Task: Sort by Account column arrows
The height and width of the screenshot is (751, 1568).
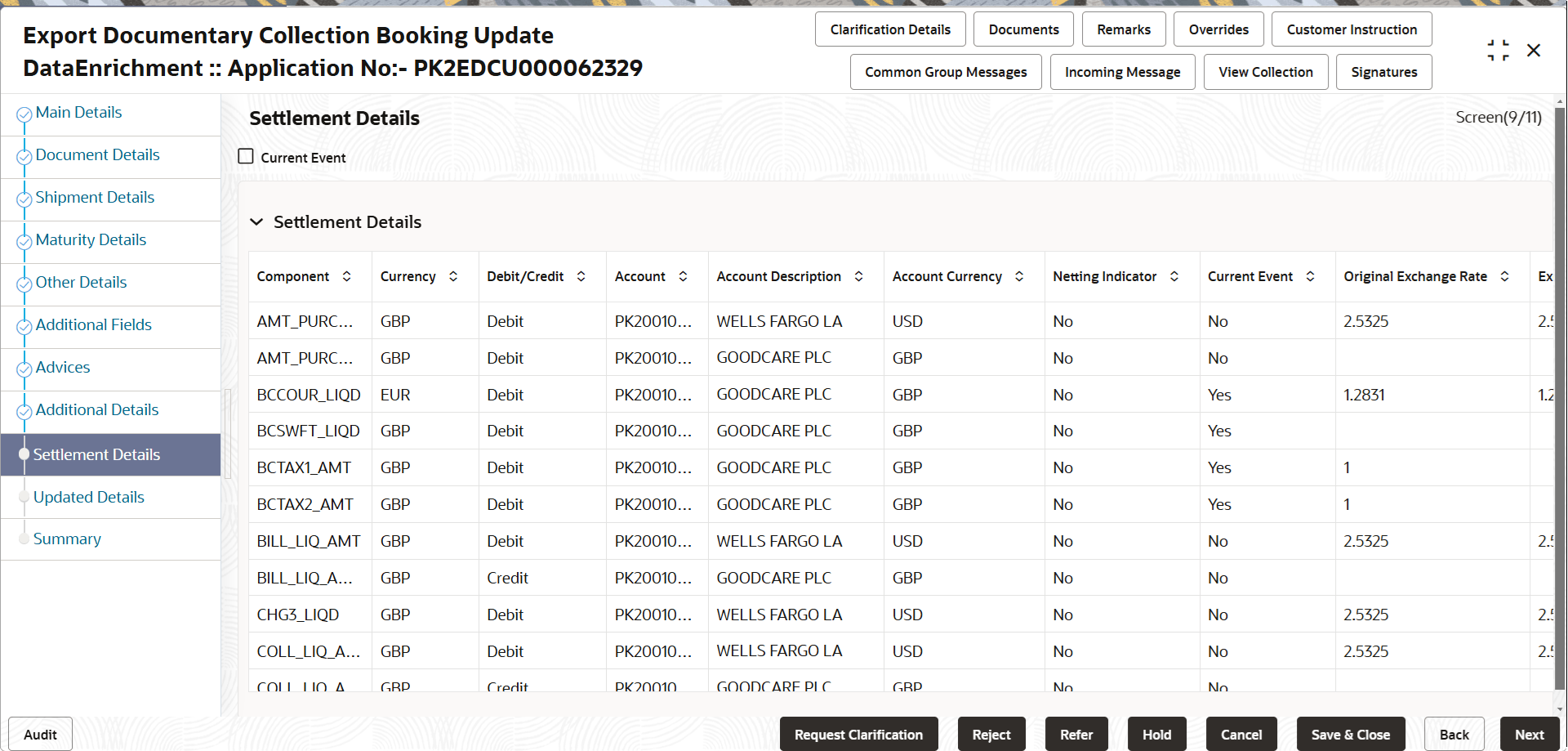Action: [684, 276]
